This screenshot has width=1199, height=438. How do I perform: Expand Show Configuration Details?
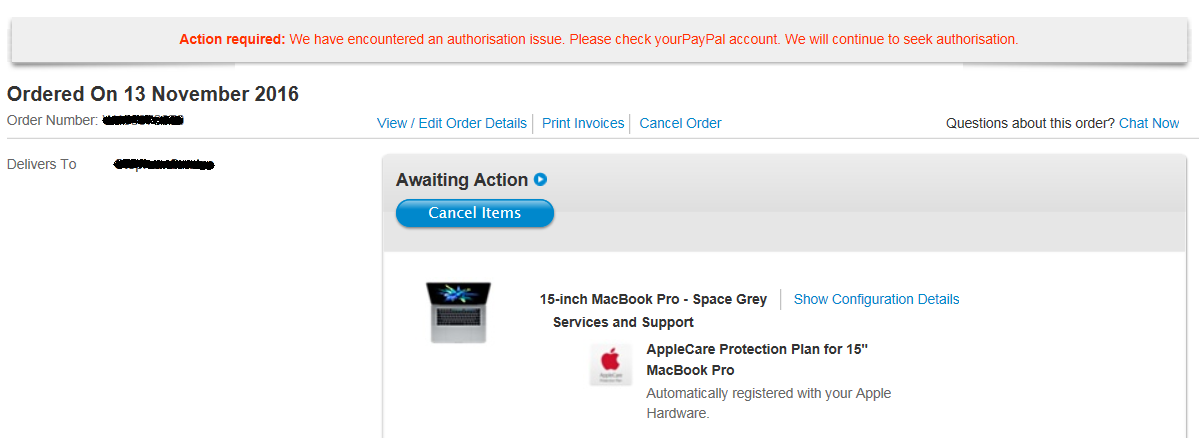tap(876, 299)
